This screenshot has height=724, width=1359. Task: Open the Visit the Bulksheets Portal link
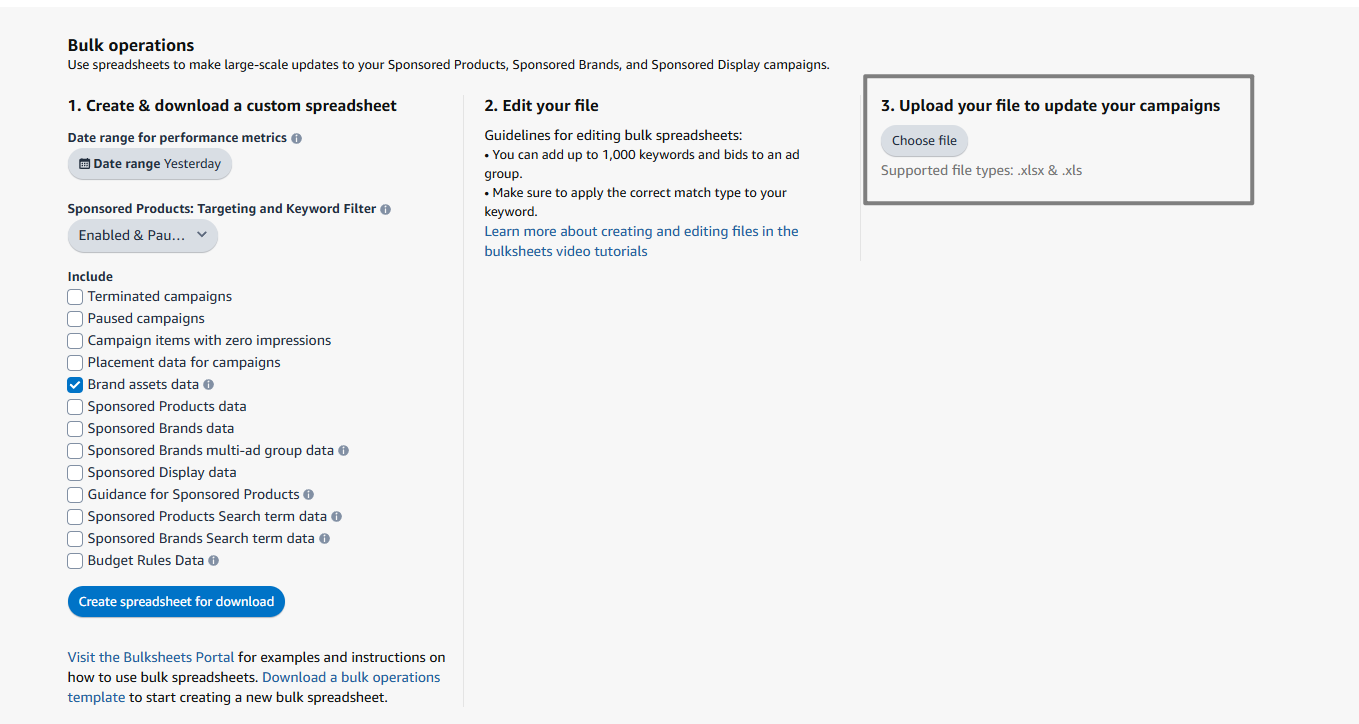[150, 657]
